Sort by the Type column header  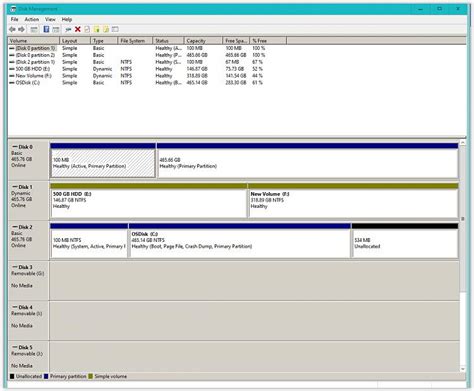(104, 41)
